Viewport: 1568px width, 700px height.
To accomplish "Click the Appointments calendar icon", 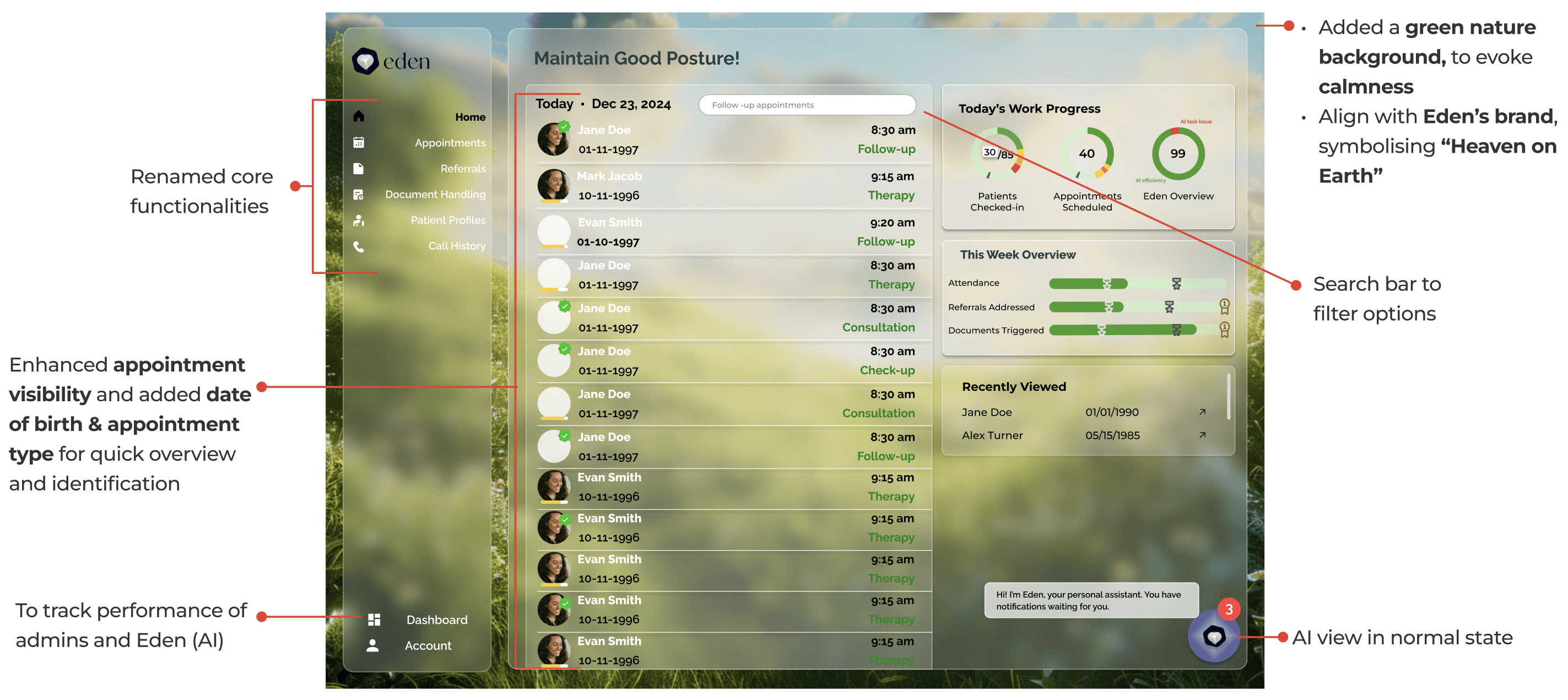I will click(359, 142).
